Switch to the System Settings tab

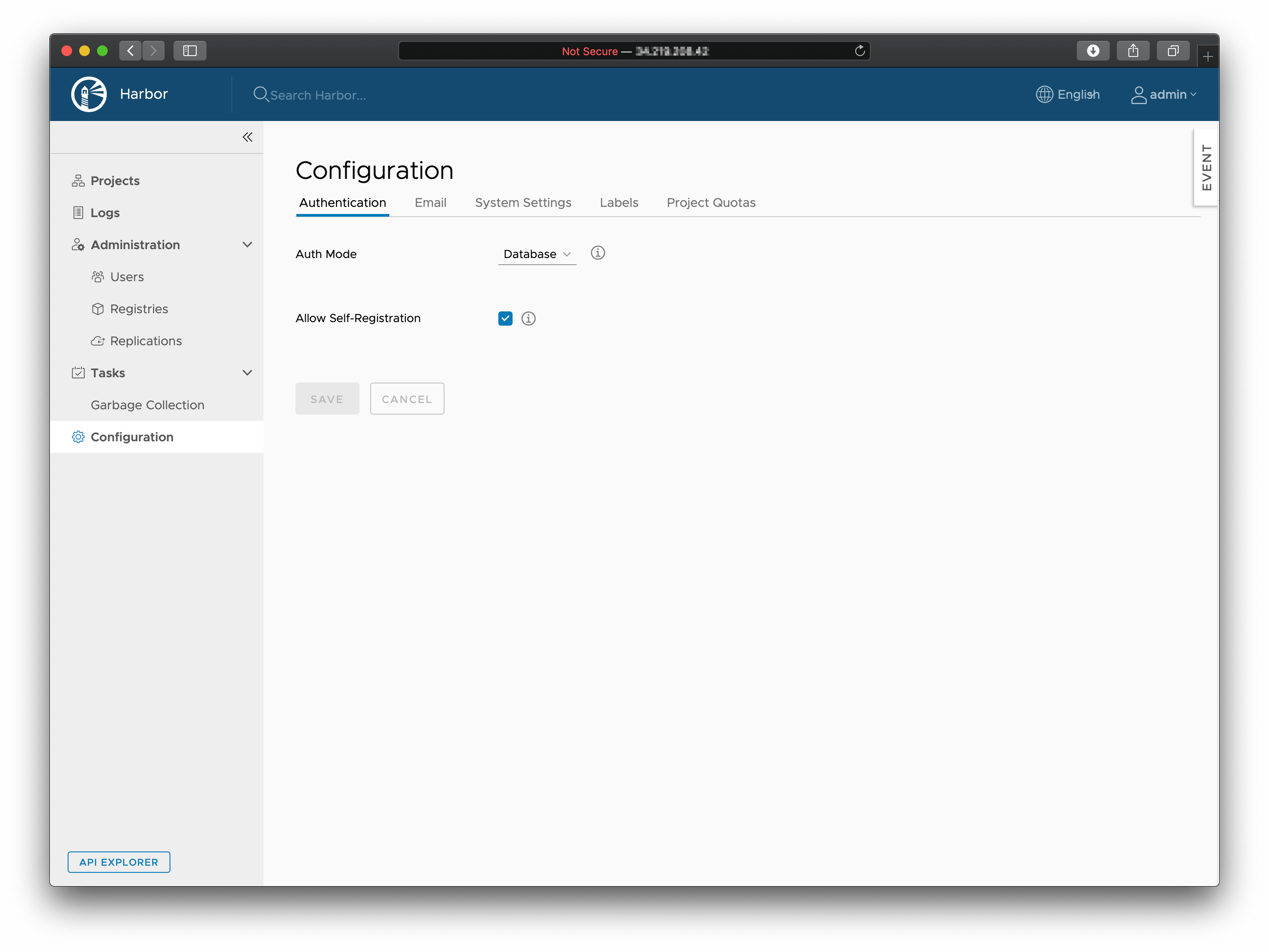click(x=523, y=202)
